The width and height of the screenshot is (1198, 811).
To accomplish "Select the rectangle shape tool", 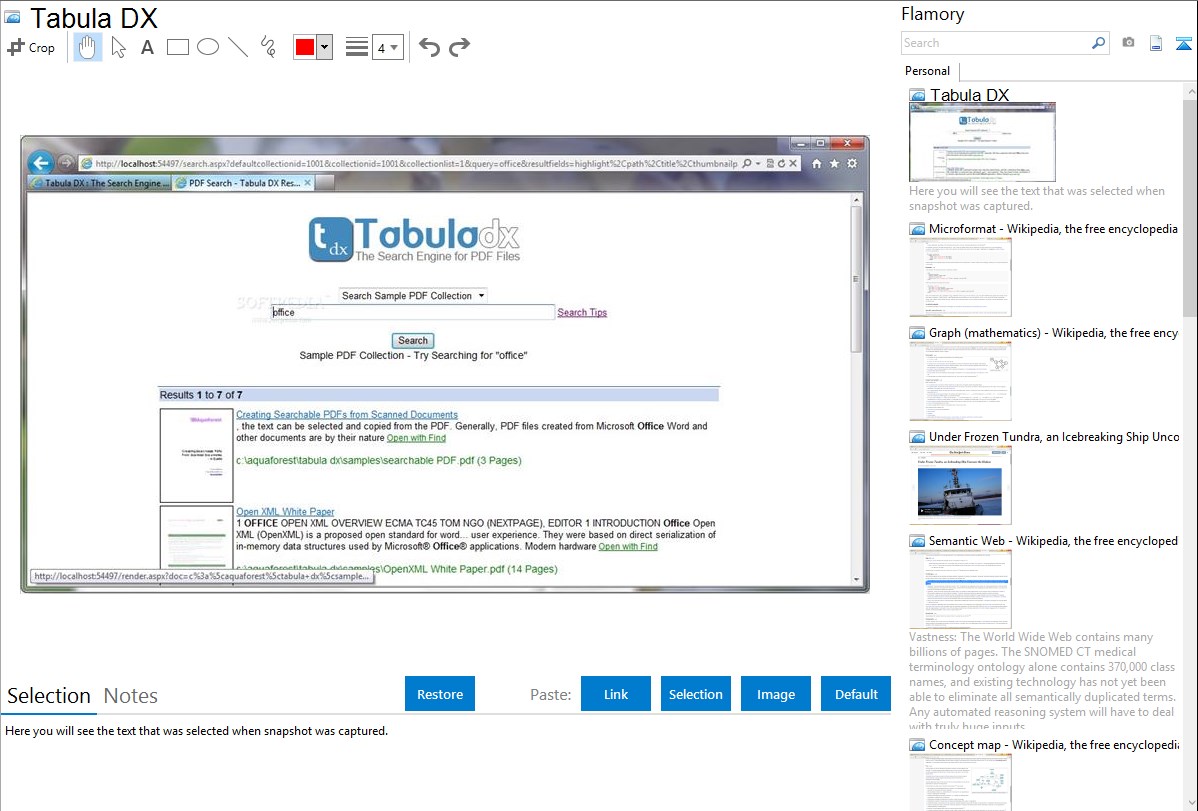I will coord(178,47).
